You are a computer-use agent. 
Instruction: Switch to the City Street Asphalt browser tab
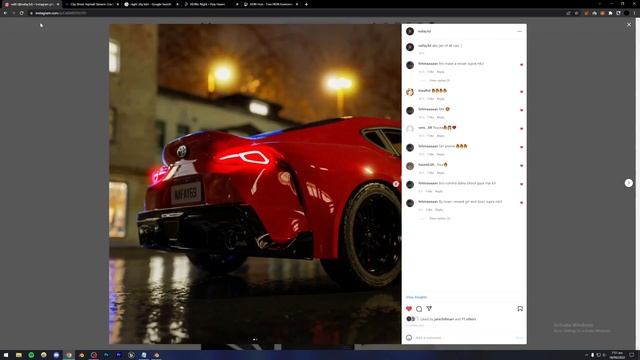click(92, 4)
